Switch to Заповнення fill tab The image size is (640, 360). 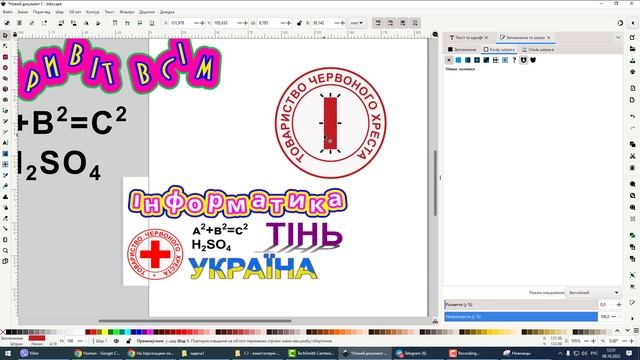(462, 49)
